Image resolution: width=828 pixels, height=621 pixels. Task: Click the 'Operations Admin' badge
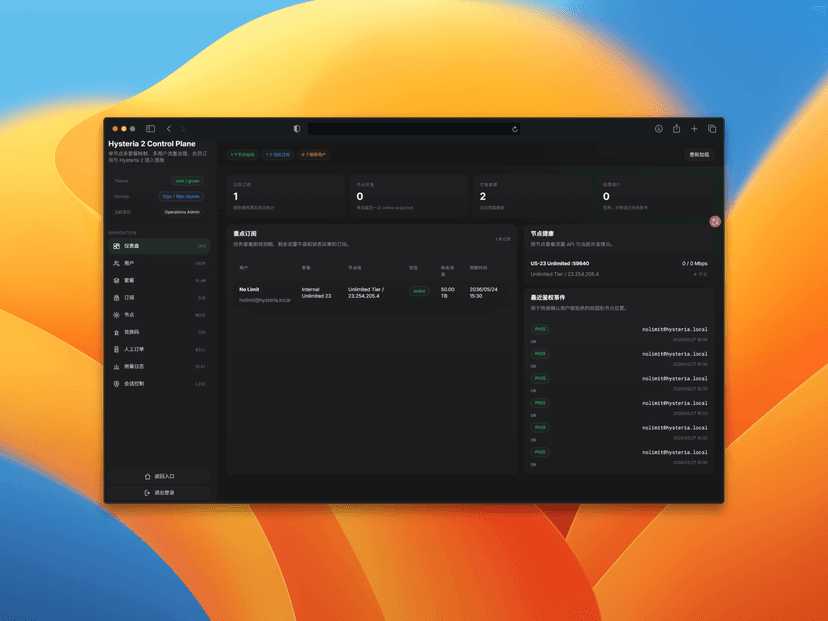tap(182, 212)
